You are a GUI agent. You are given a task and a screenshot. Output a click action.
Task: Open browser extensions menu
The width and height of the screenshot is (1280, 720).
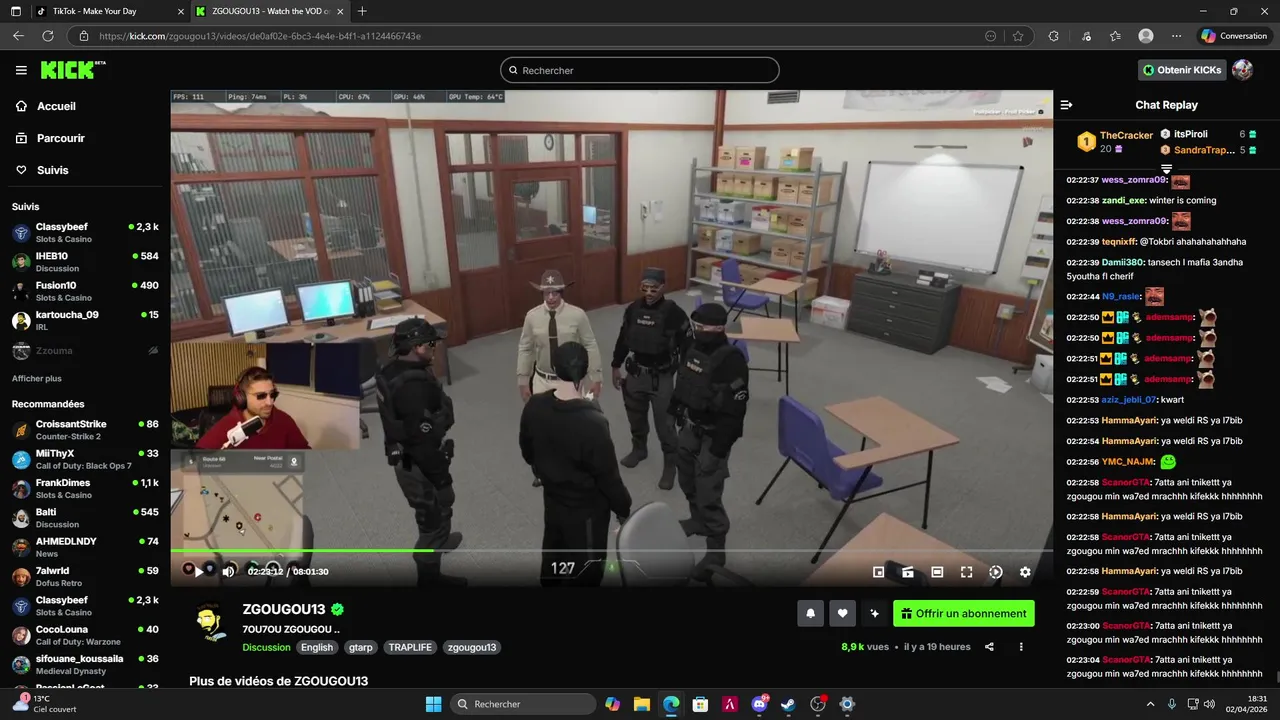pyautogui.click(x=1053, y=36)
